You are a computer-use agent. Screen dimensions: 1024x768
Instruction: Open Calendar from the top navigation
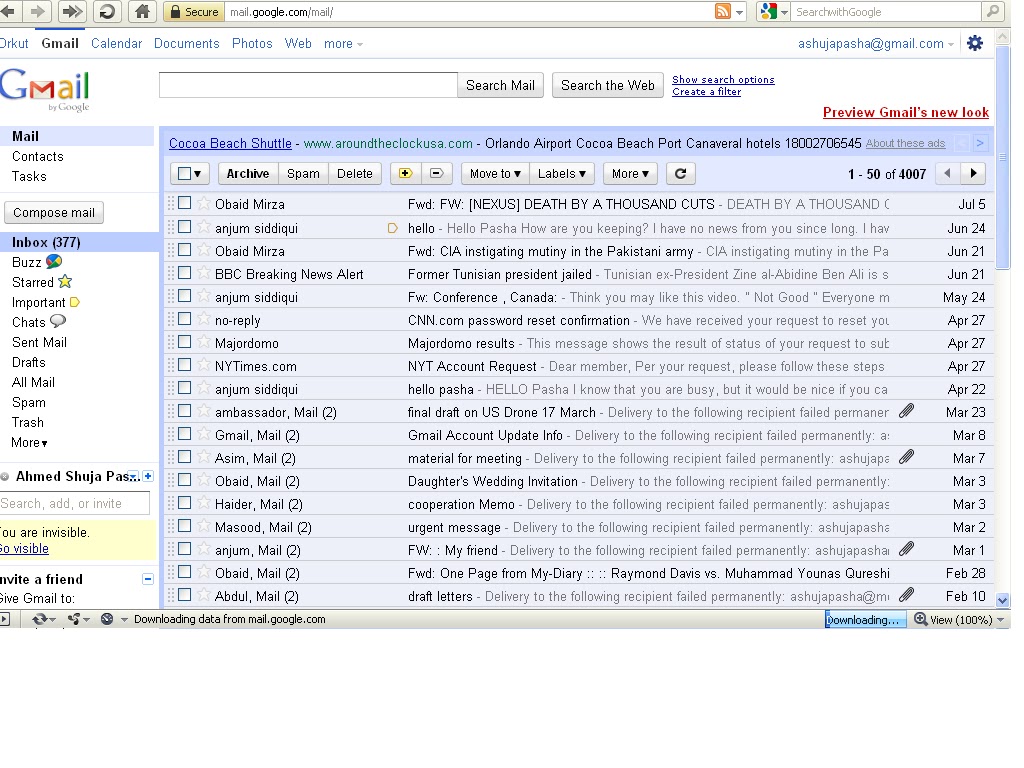[x=116, y=43]
